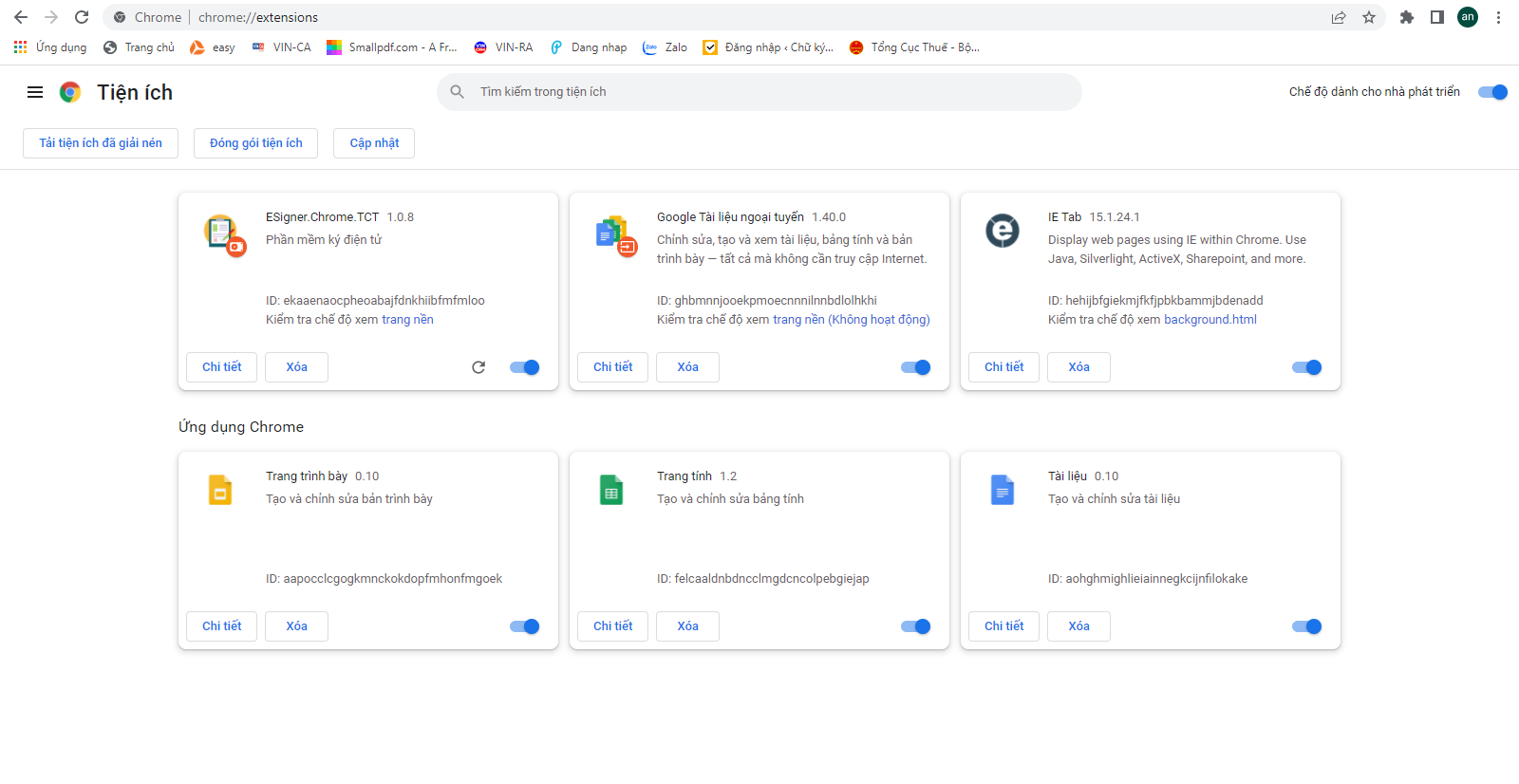1519x784 pixels.
Task: Disable the IE Tab extension
Action: coord(1306,367)
